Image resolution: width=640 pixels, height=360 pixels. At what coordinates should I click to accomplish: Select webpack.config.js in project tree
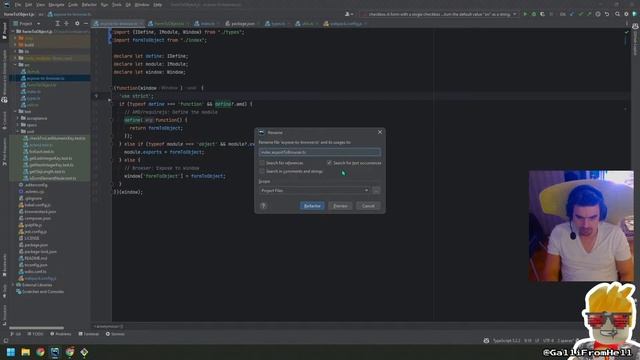pyautogui.click(x=37, y=278)
